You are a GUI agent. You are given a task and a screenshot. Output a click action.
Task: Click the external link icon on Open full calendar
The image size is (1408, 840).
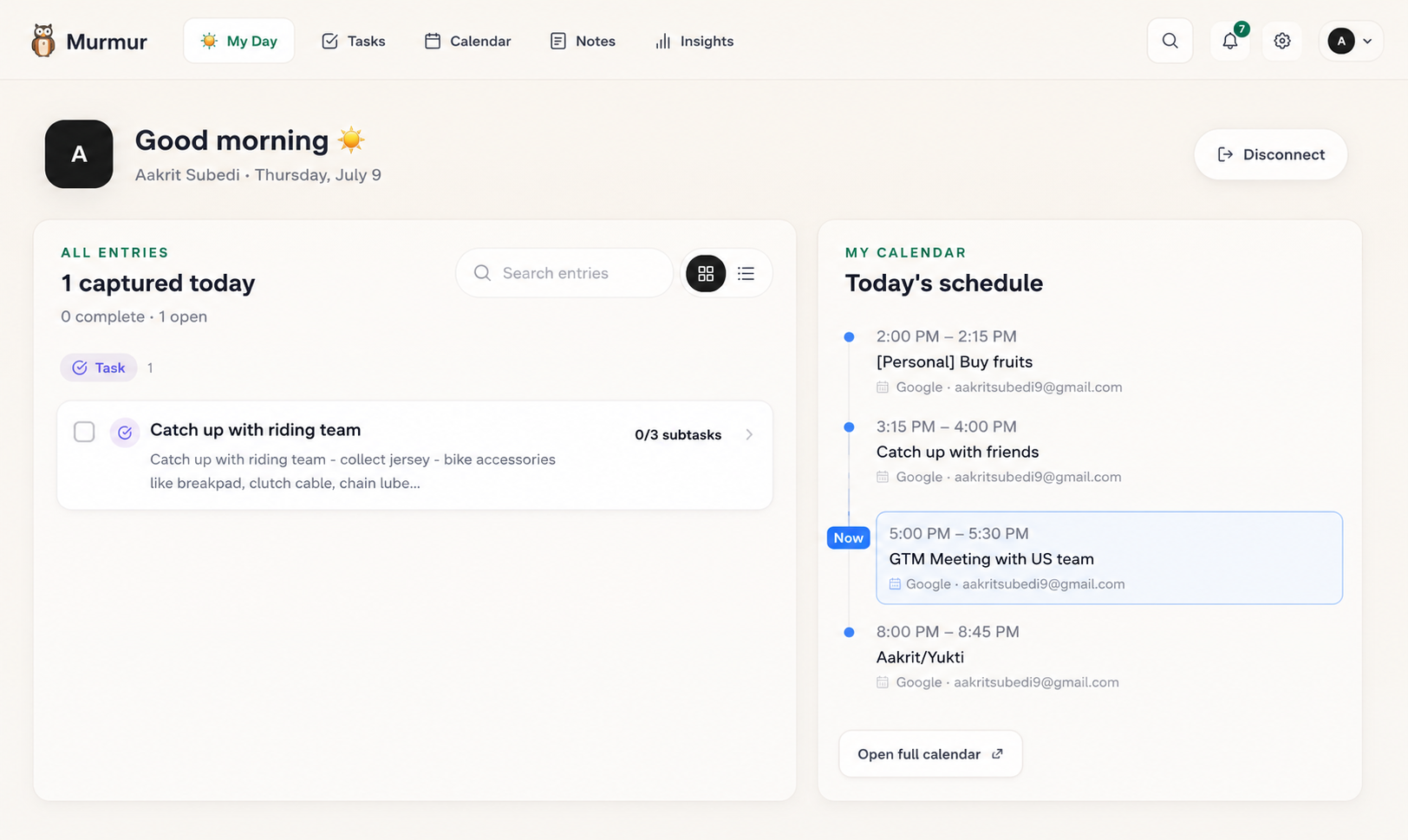pyautogui.click(x=997, y=754)
